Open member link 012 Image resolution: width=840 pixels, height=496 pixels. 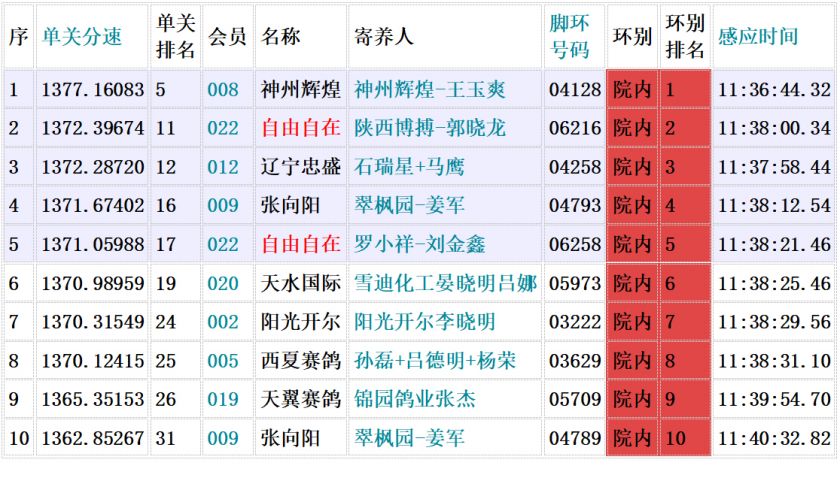click(x=223, y=167)
